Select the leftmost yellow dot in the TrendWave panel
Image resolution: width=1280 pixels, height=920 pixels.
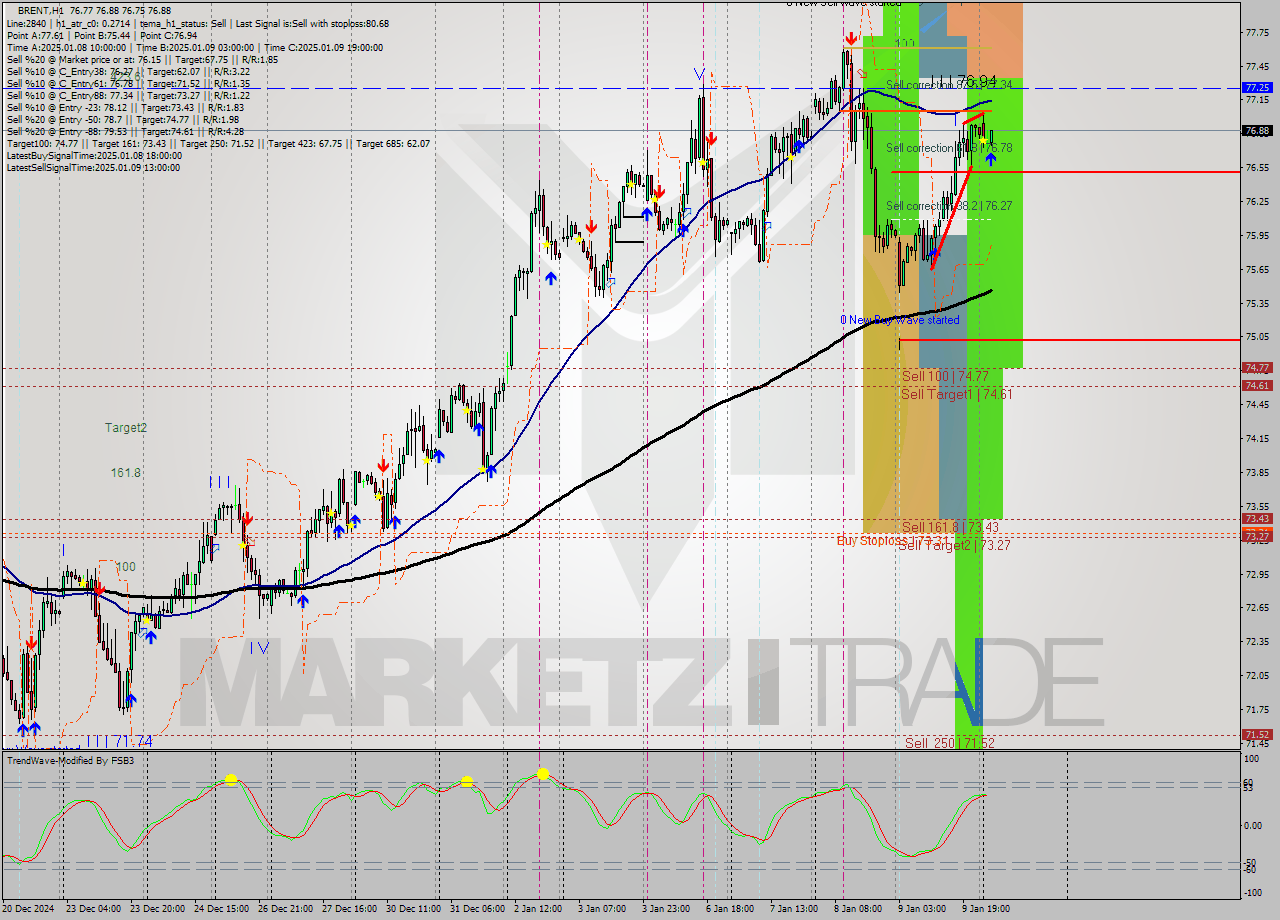click(x=231, y=779)
